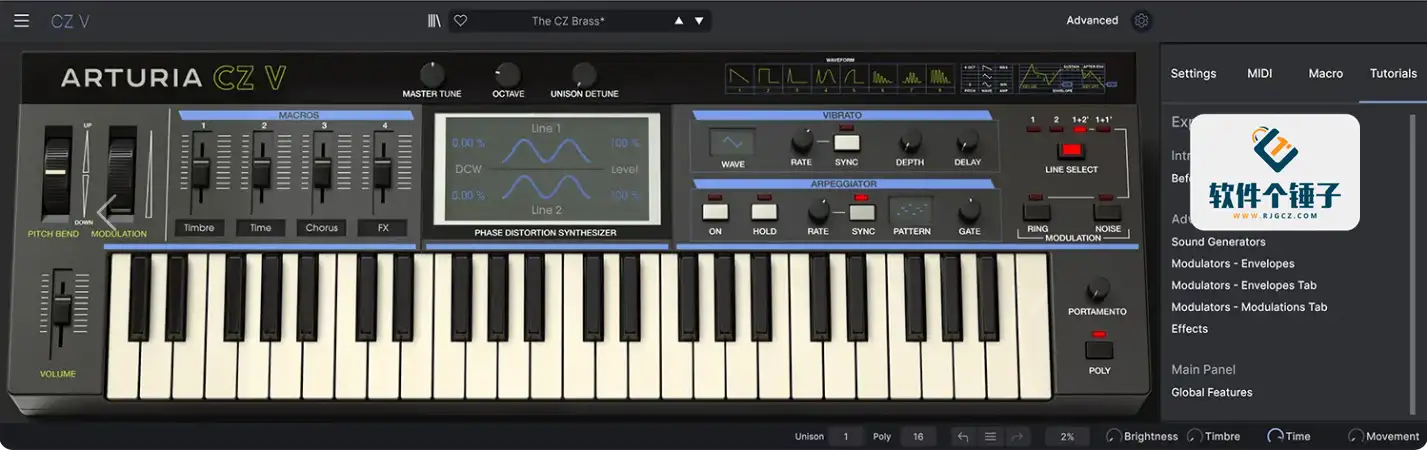The width and height of the screenshot is (1427, 450).
Task: Open the hamburger main menu
Action: tap(21, 20)
